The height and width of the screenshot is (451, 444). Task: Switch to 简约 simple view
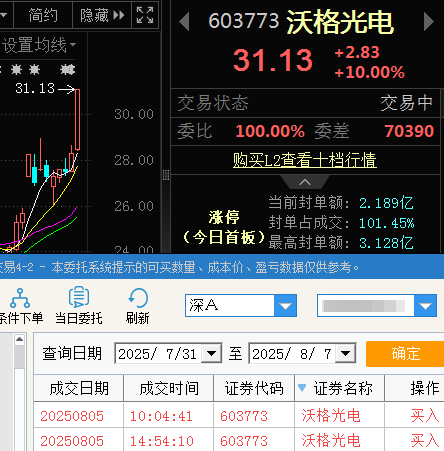point(43,15)
